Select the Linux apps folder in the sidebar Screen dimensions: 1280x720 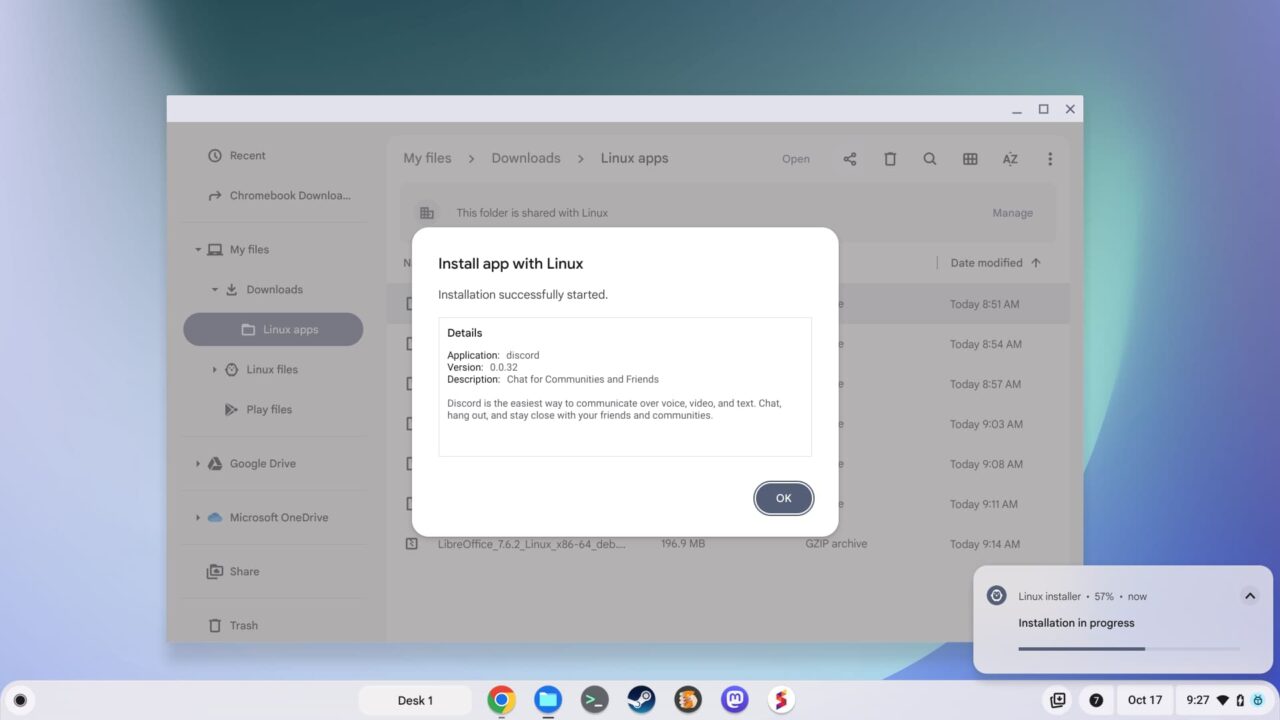[273, 330]
